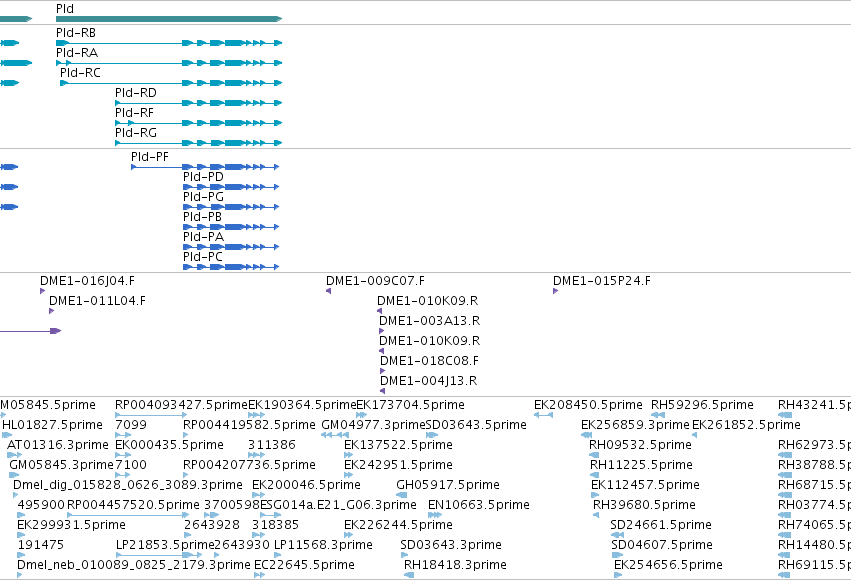Select the Pld-RA transcript label
This screenshot has height=580, width=851.
(x=77, y=53)
